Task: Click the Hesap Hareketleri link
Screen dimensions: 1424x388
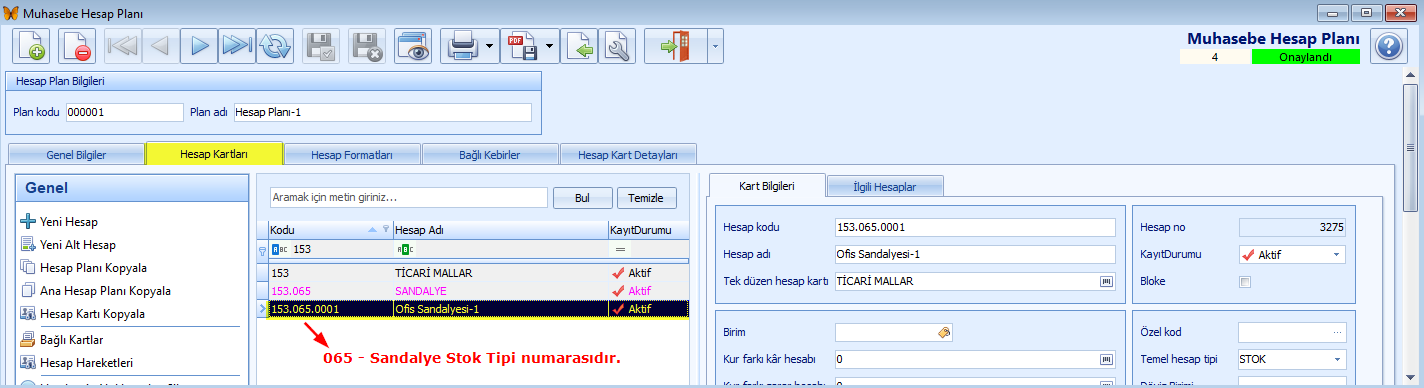Action: pyautogui.click(x=87, y=363)
